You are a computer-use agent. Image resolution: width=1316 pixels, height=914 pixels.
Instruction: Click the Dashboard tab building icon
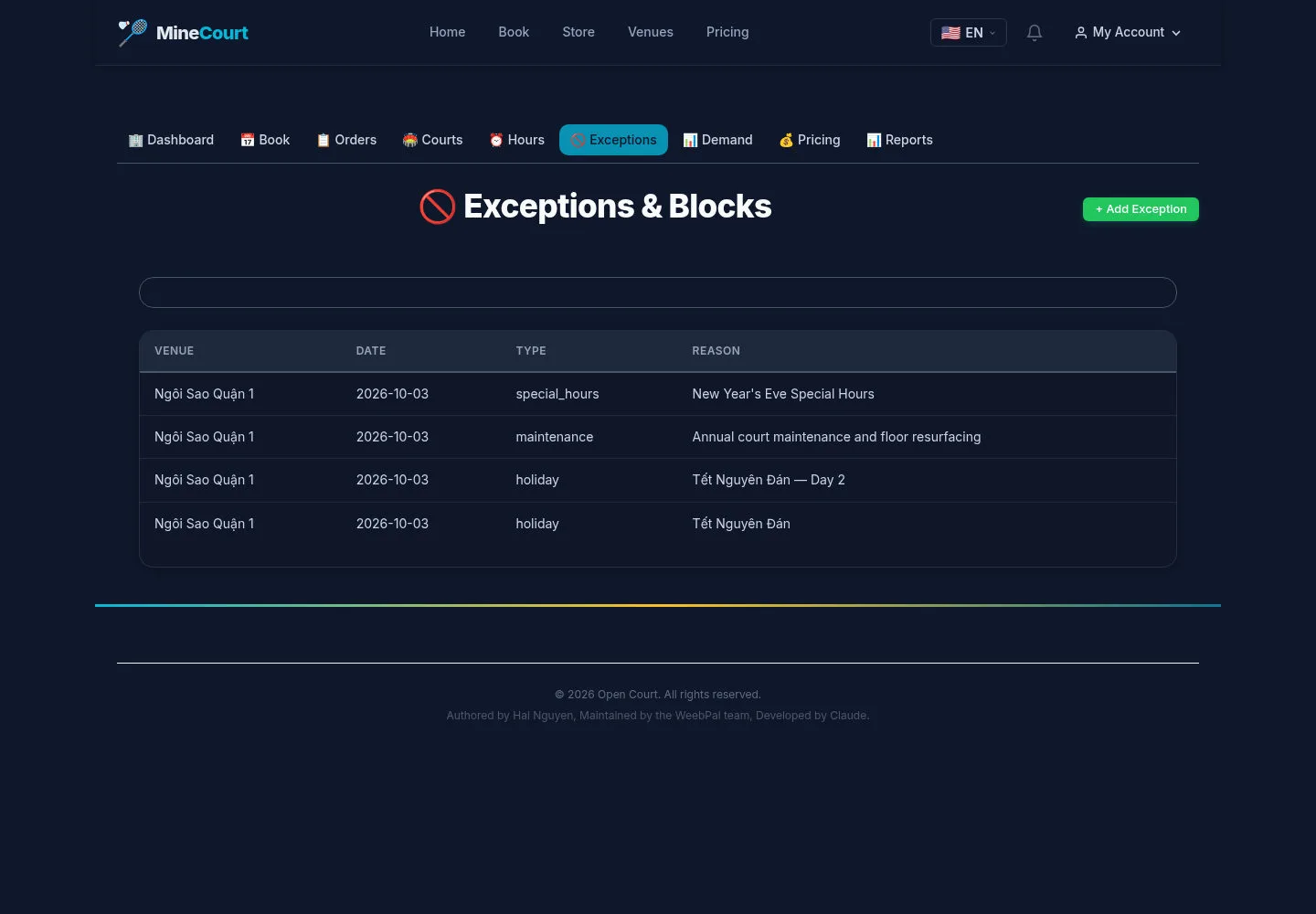pyautogui.click(x=136, y=140)
